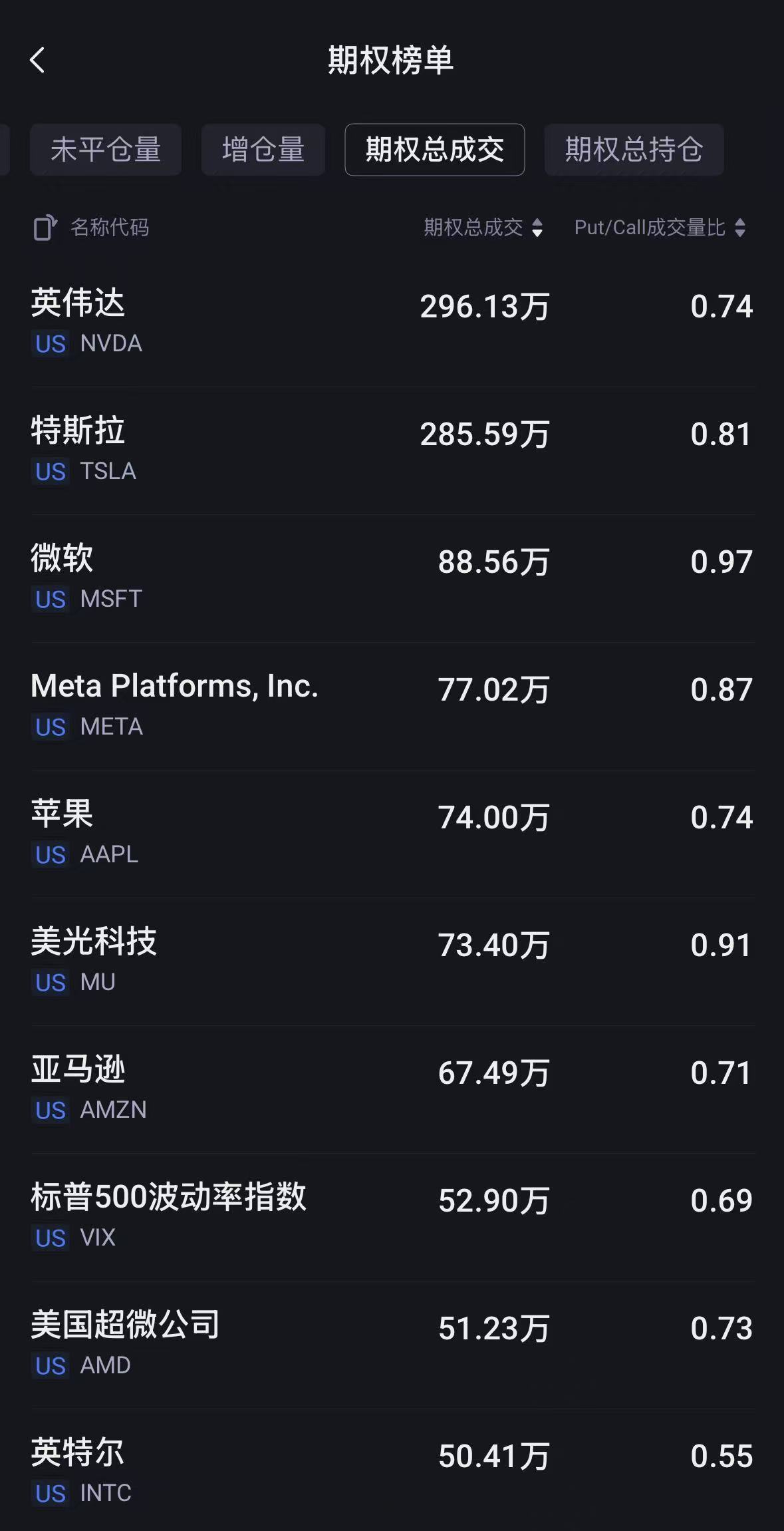Tap 美国超微公司 AMD row

click(x=392, y=1344)
